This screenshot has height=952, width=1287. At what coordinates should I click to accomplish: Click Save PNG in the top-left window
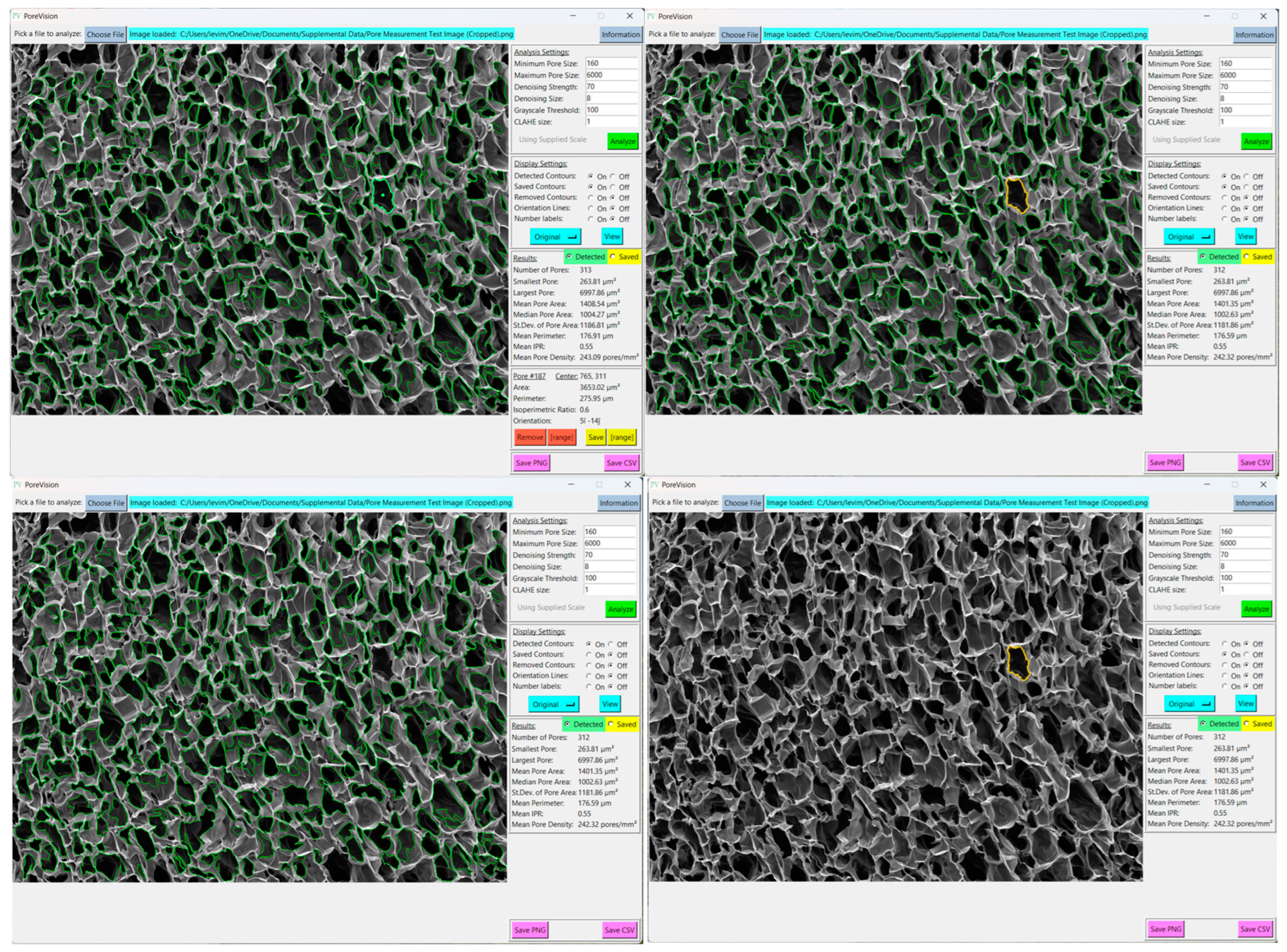tap(531, 463)
